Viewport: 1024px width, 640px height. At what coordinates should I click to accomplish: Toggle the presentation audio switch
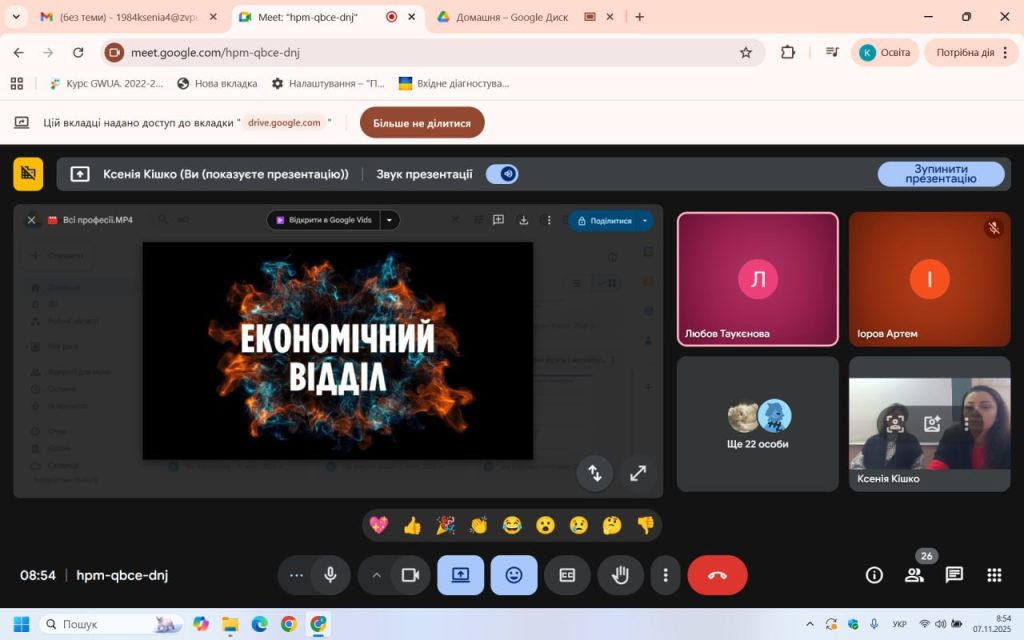click(502, 174)
